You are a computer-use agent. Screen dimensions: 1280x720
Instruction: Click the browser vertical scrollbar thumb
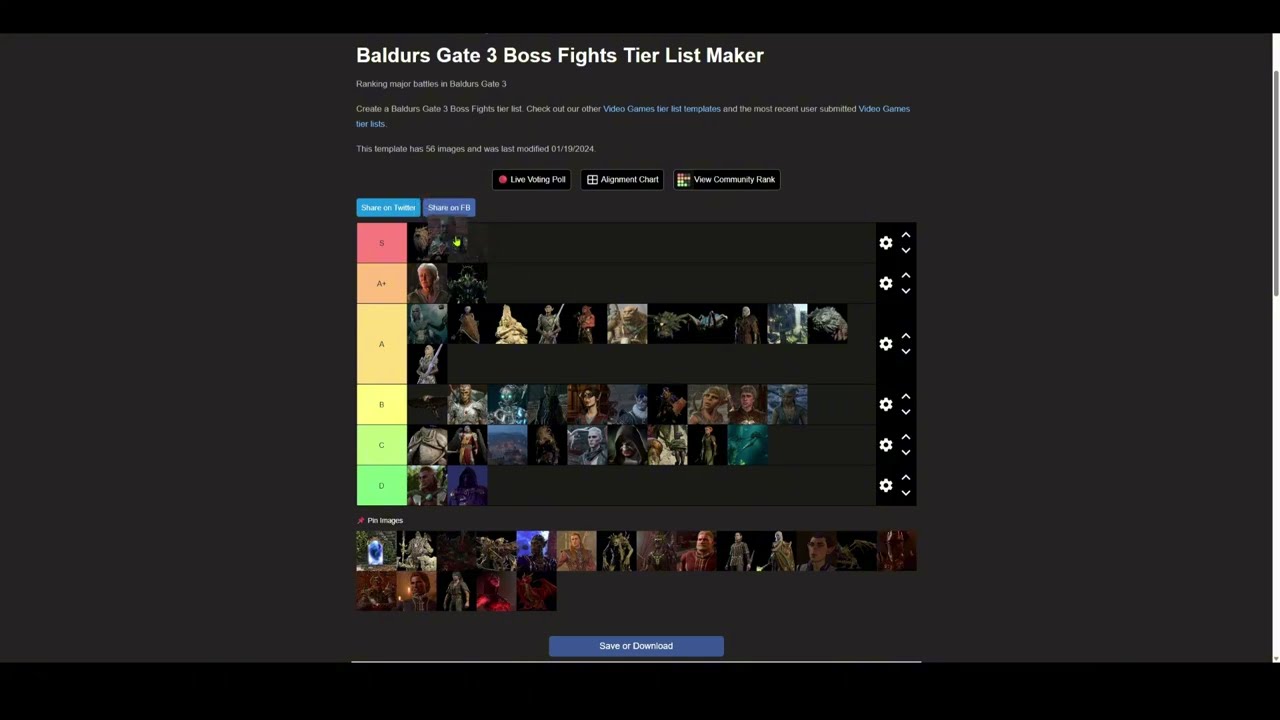1275,183
